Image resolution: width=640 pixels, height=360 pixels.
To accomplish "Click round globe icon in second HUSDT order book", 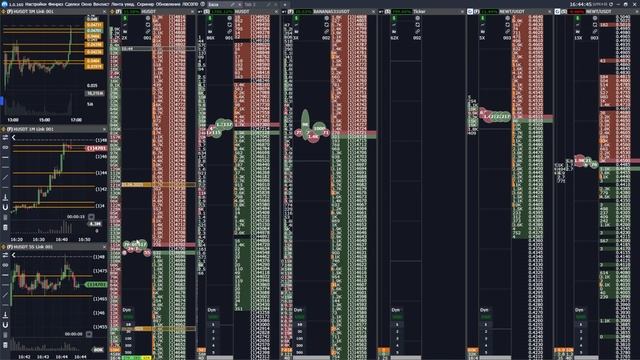I will [230, 18].
